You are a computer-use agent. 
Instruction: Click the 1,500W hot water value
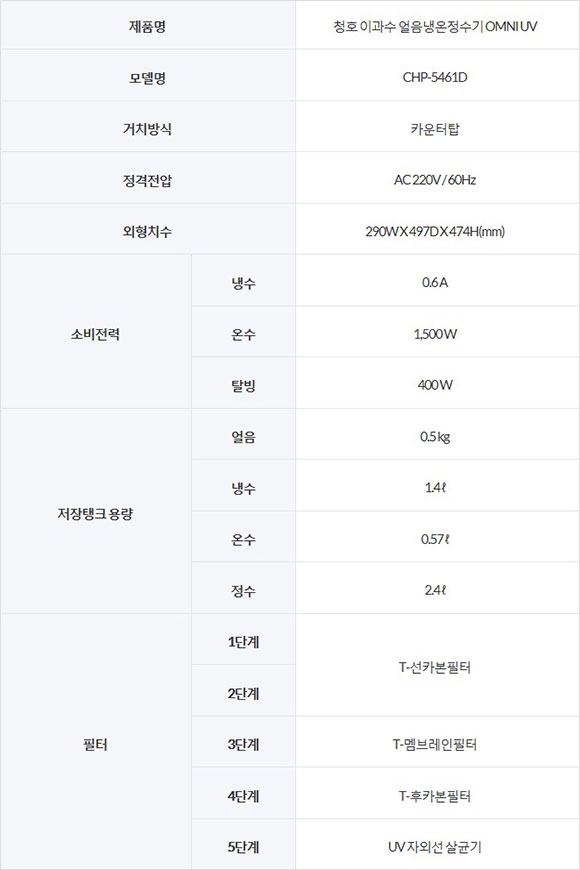[435, 334]
